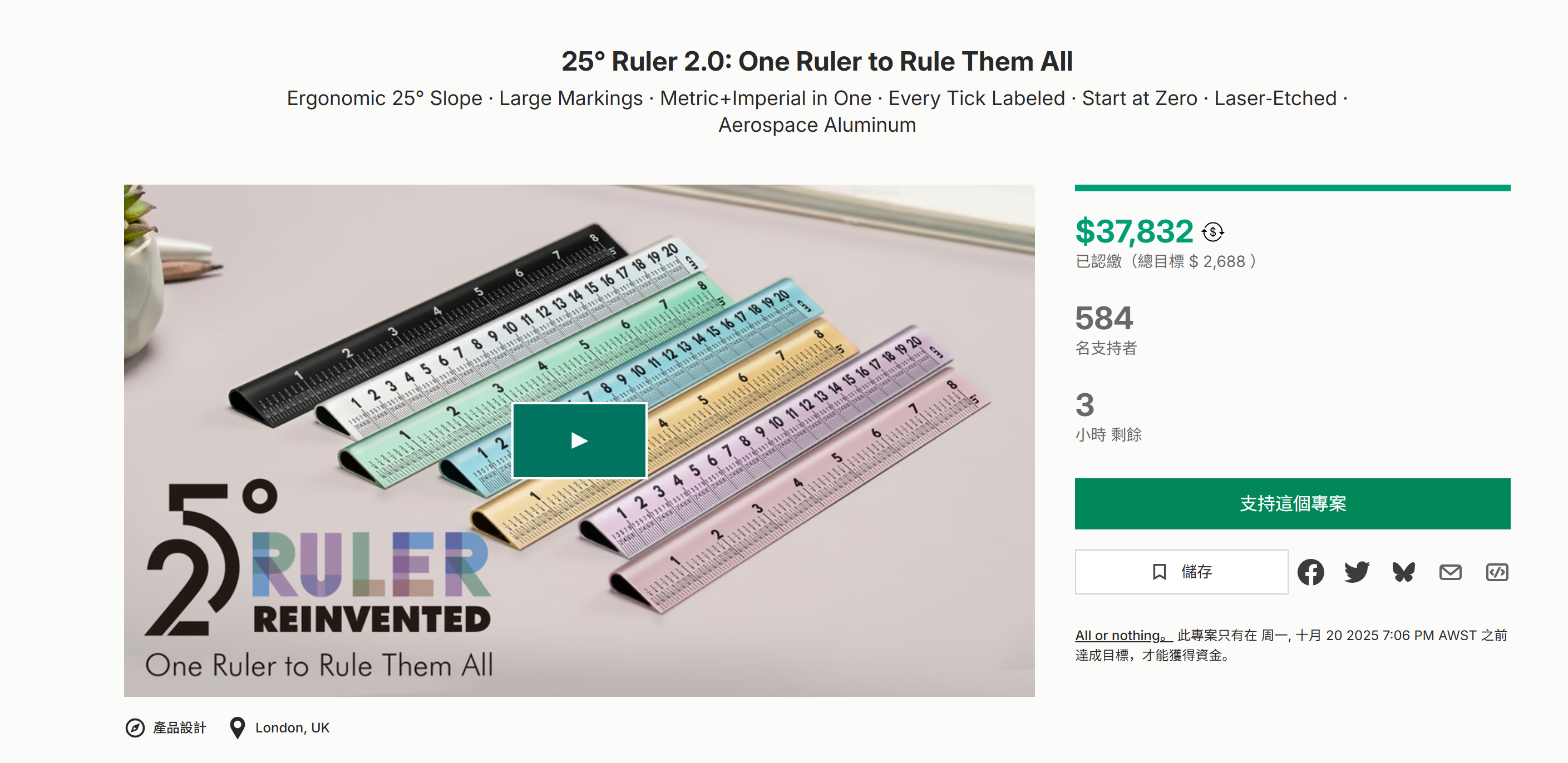Click the 584 backers count
The height and width of the screenshot is (763, 1568).
[1103, 318]
